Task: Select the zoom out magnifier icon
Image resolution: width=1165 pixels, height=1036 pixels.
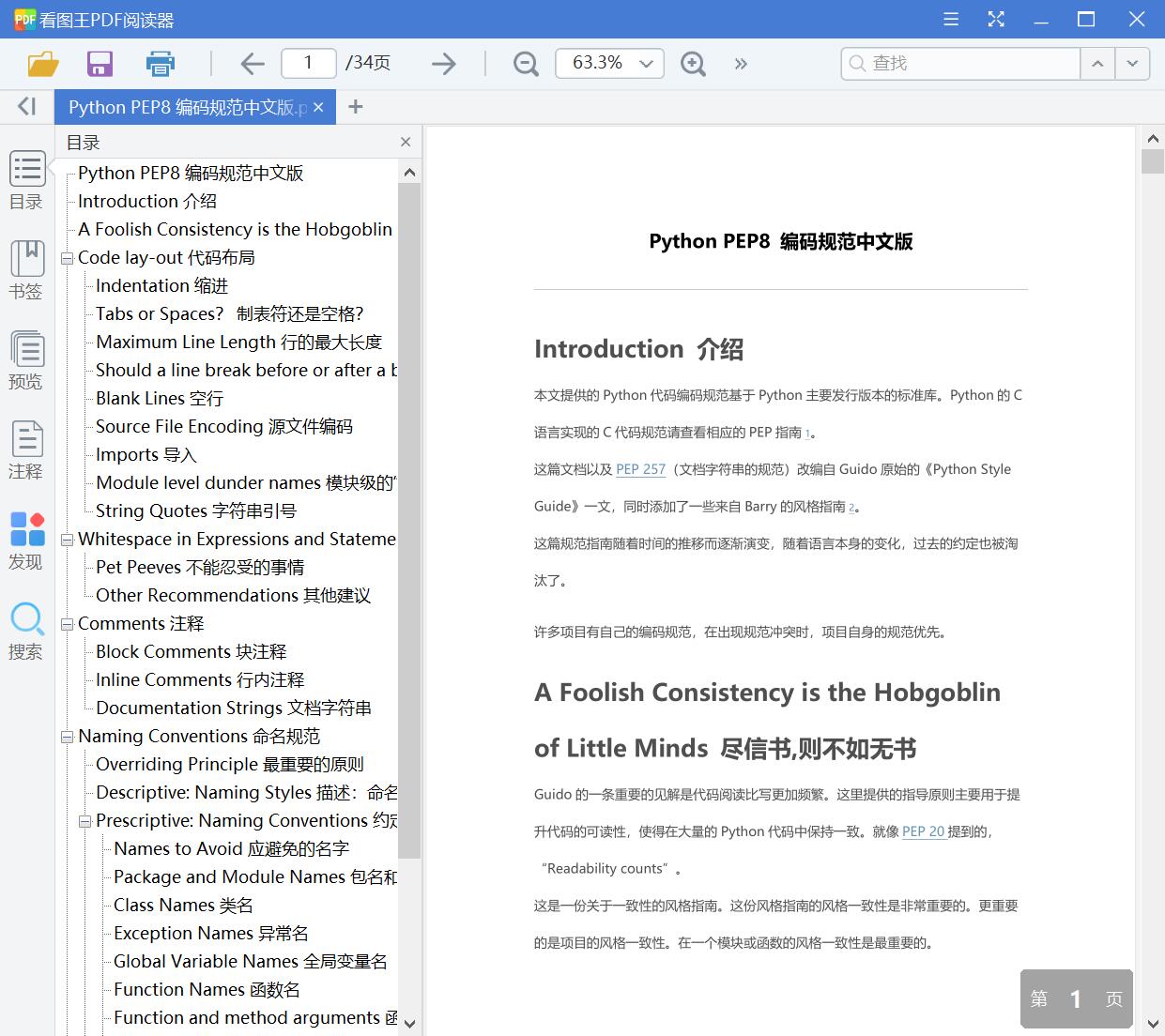Action: coord(525,63)
